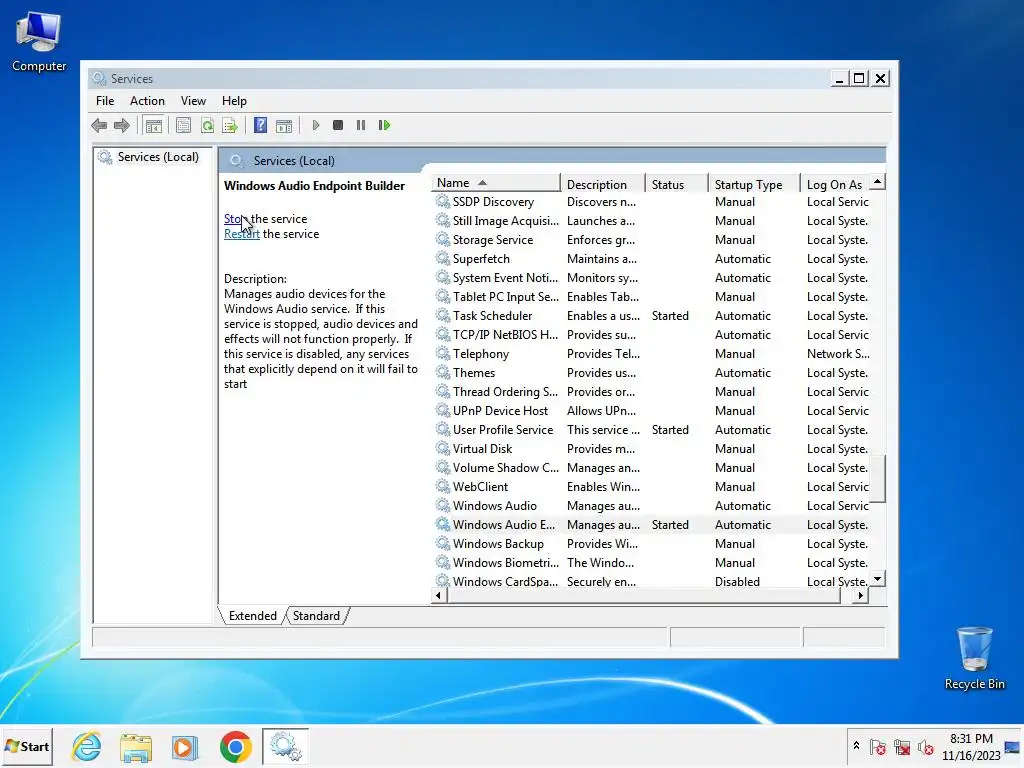Launch Google Chrome from taskbar

point(235,747)
